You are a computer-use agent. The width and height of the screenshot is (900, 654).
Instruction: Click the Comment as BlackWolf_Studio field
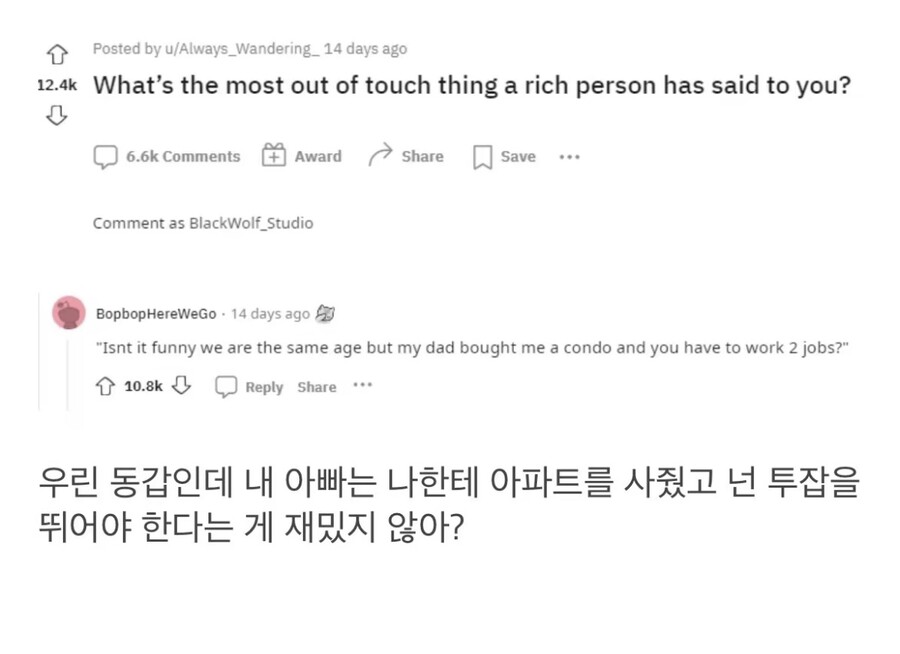(x=203, y=222)
